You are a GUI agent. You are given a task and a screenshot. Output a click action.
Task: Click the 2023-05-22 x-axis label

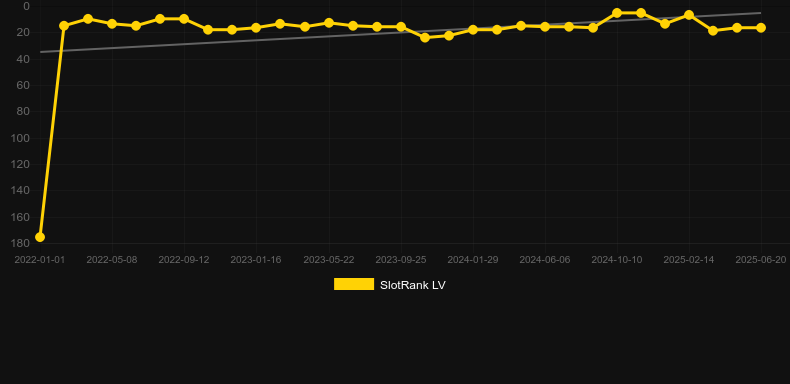pyautogui.click(x=329, y=260)
